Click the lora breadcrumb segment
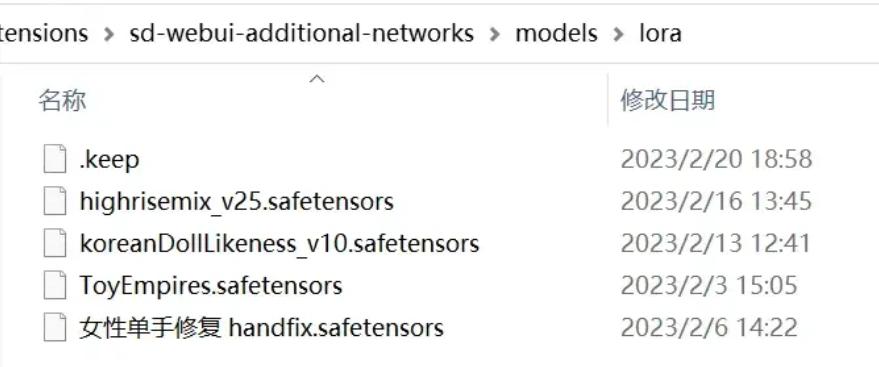The height and width of the screenshot is (367, 879). click(x=660, y=34)
